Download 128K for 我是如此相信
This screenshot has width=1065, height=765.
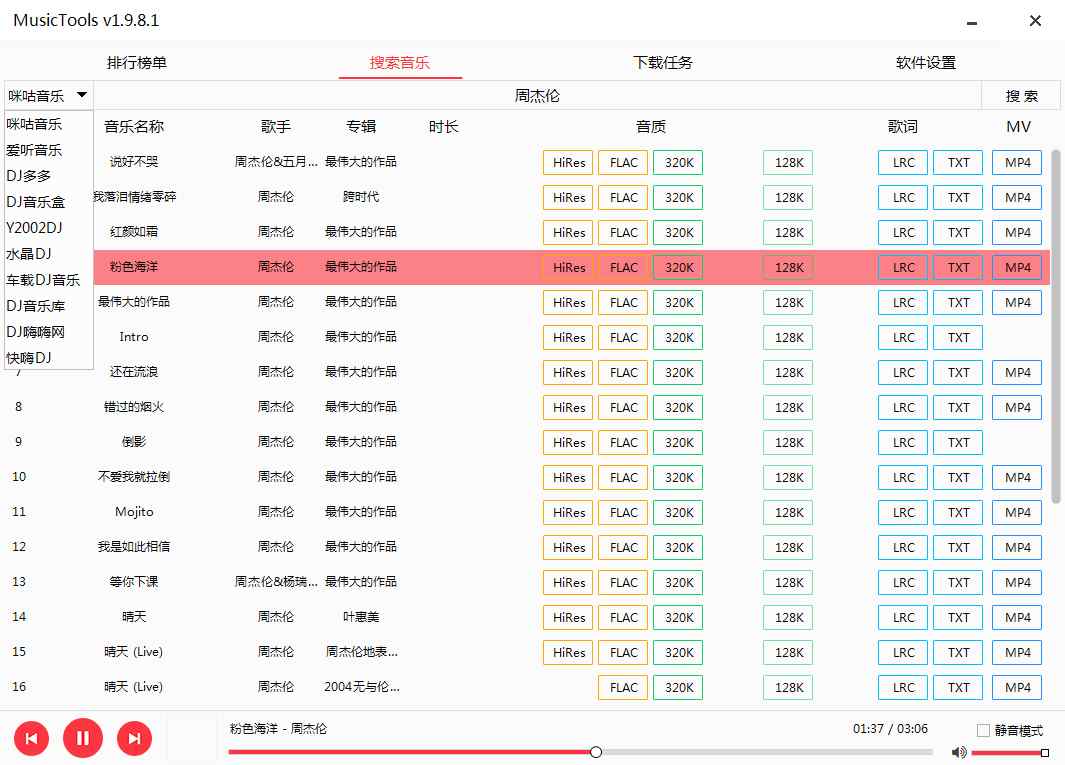[789, 547]
